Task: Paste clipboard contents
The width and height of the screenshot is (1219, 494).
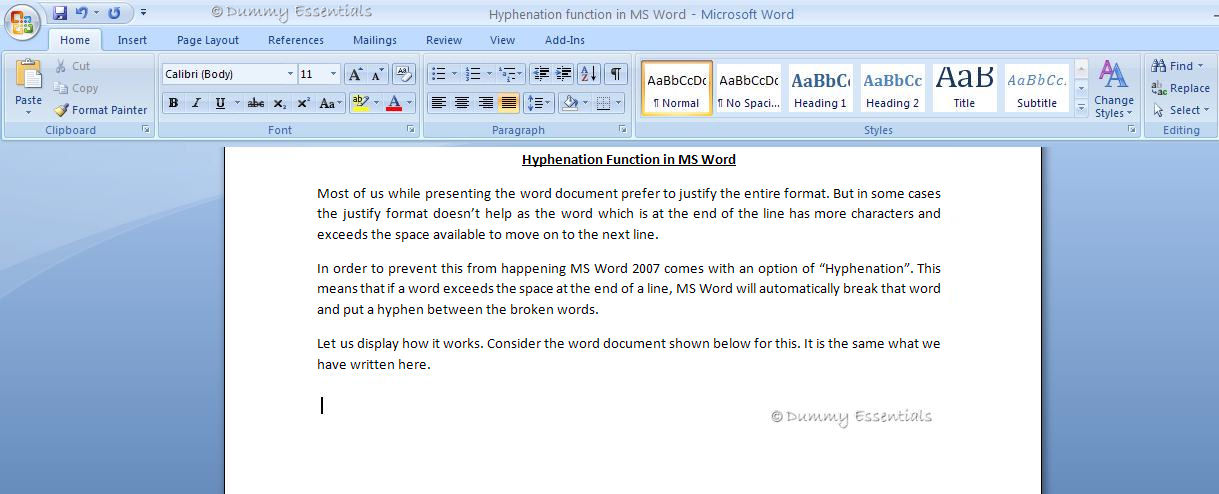Action: [28, 87]
